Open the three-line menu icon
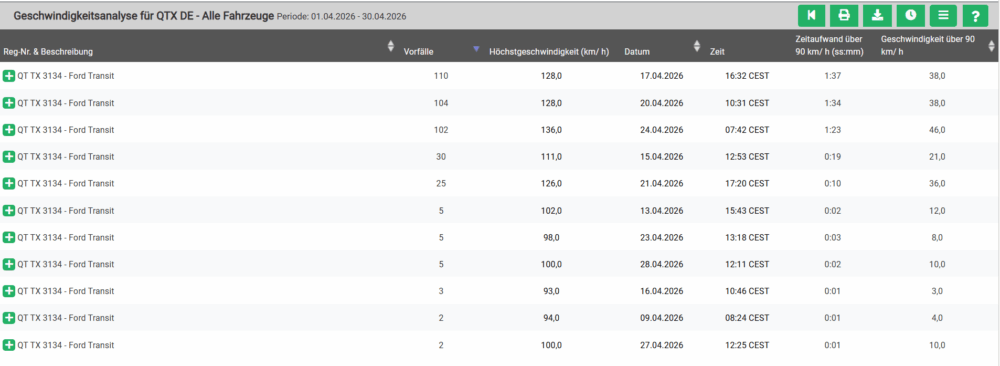This screenshot has width=1000, height=366. coord(943,15)
